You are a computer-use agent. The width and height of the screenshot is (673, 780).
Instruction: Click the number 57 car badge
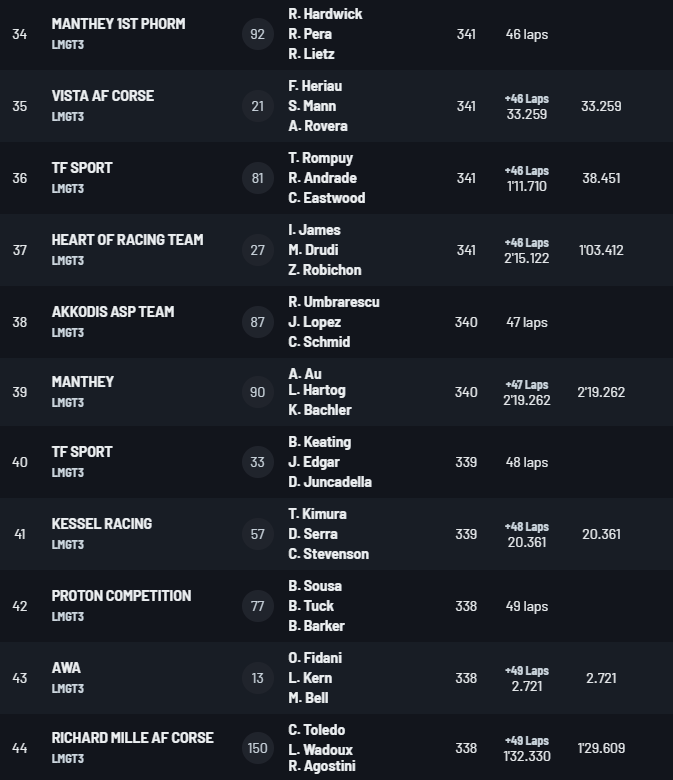pyautogui.click(x=258, y=534)
